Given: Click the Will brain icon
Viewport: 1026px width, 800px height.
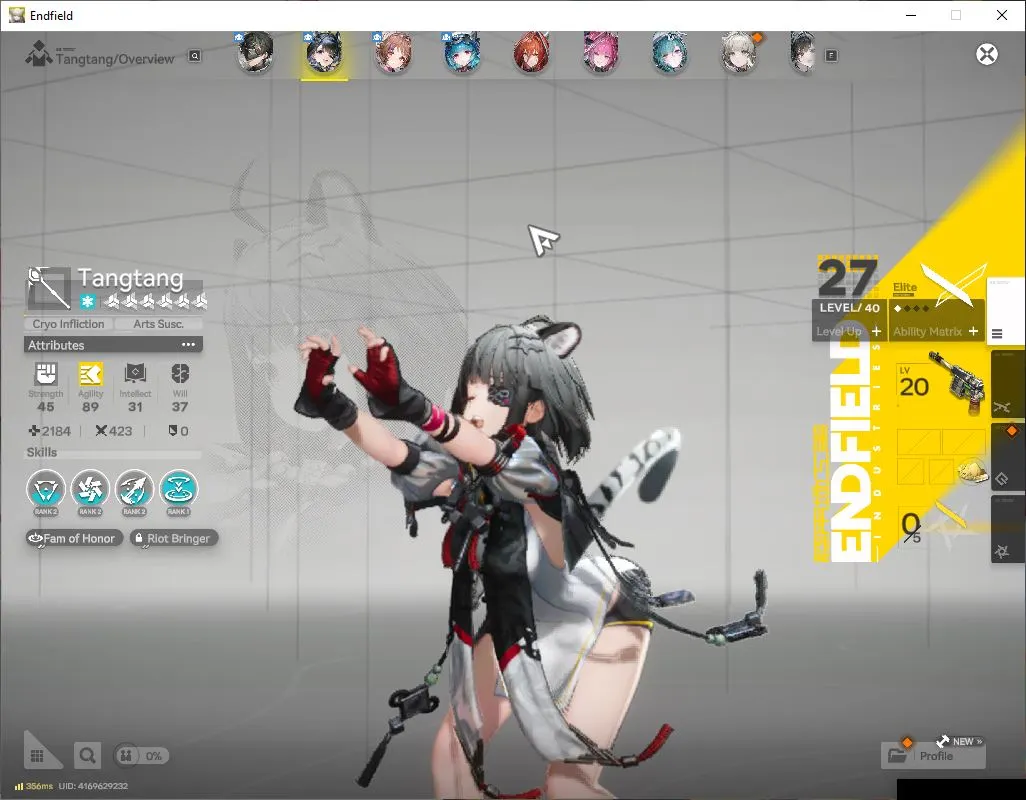Looking at the screenshot, I should 180,374.
